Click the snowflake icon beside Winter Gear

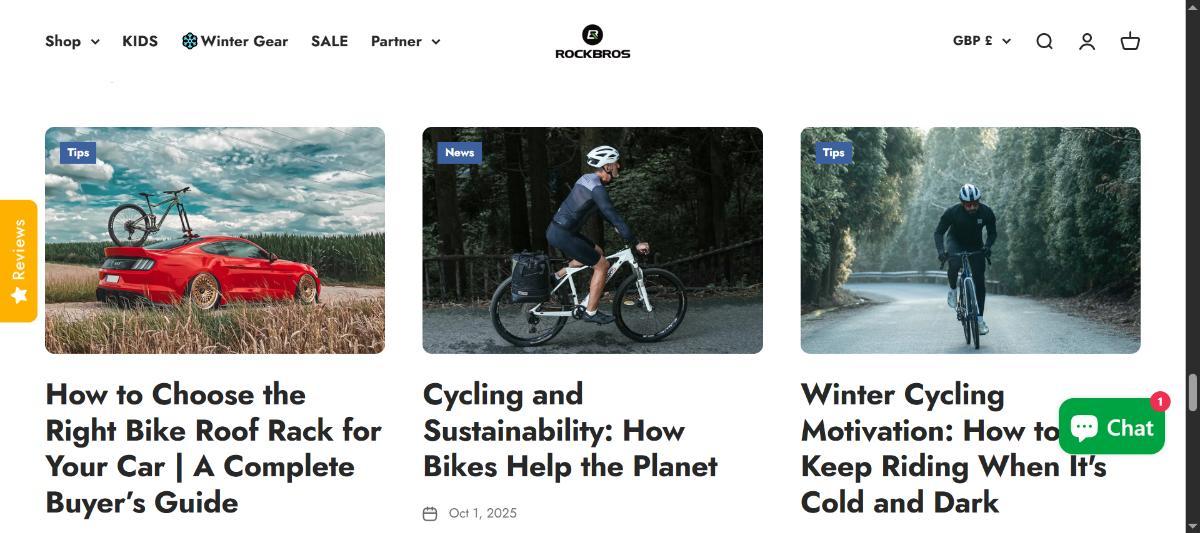pyautogui.click(x=189, y=41)
